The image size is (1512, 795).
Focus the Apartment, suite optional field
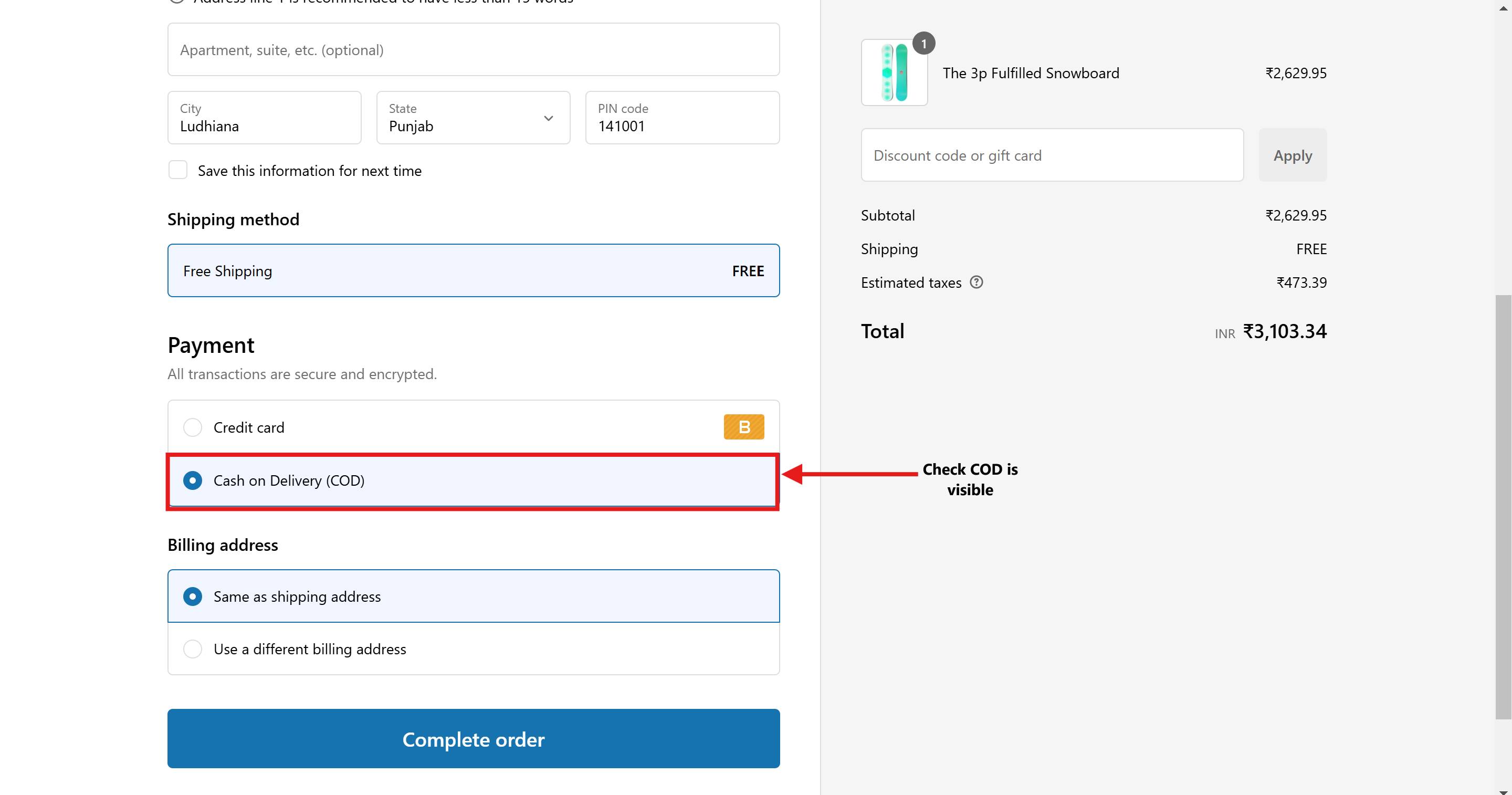(473, 50)
